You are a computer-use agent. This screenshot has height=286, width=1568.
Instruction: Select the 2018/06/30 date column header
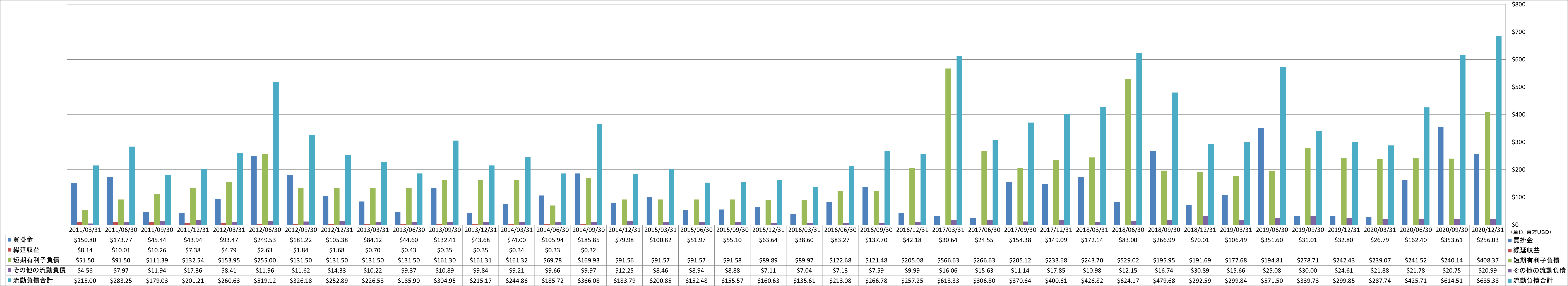[x=1128, y=230]
